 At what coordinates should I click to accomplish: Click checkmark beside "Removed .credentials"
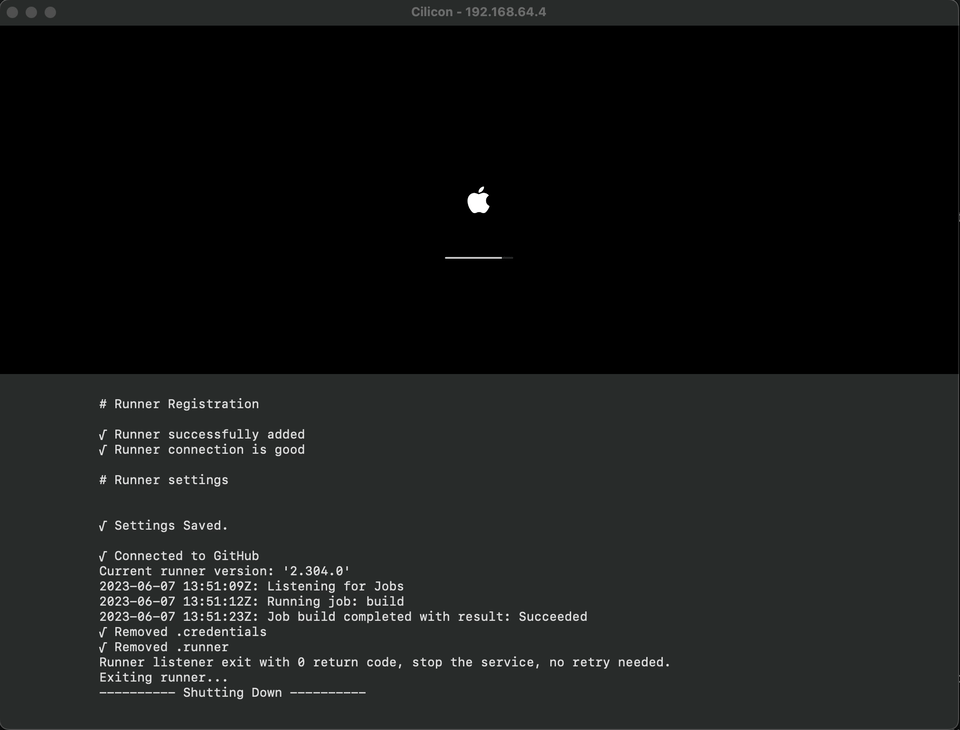[x=103, y=632]
